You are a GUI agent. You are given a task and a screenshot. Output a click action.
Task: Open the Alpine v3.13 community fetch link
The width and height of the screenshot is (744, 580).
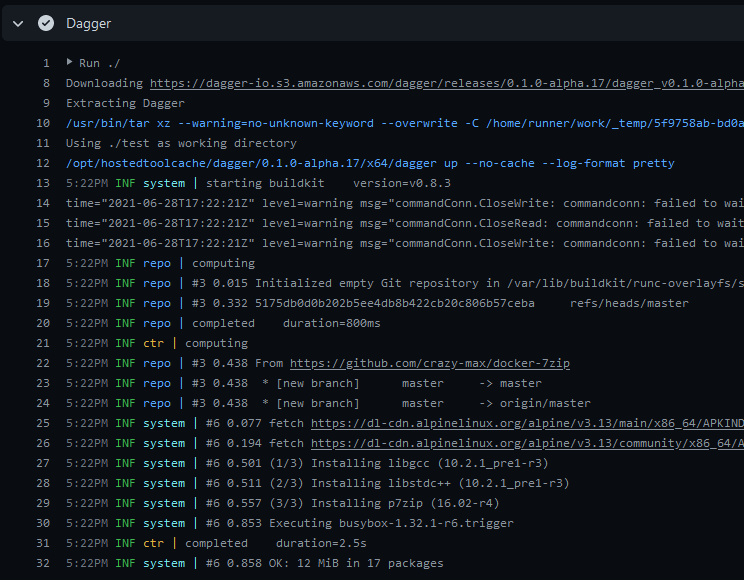pos(527,443)
